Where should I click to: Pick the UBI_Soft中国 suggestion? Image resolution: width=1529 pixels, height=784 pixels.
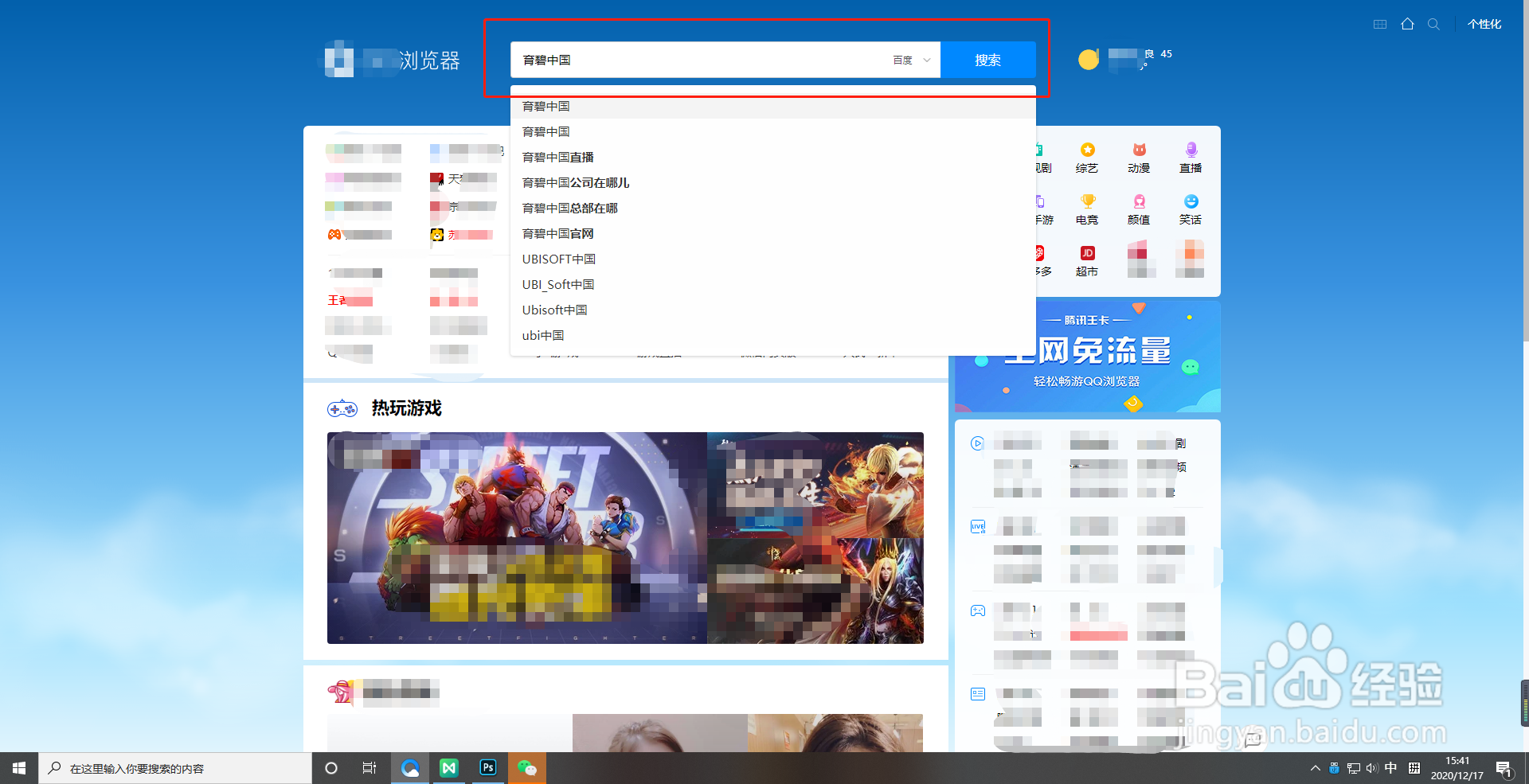[772, 285]
